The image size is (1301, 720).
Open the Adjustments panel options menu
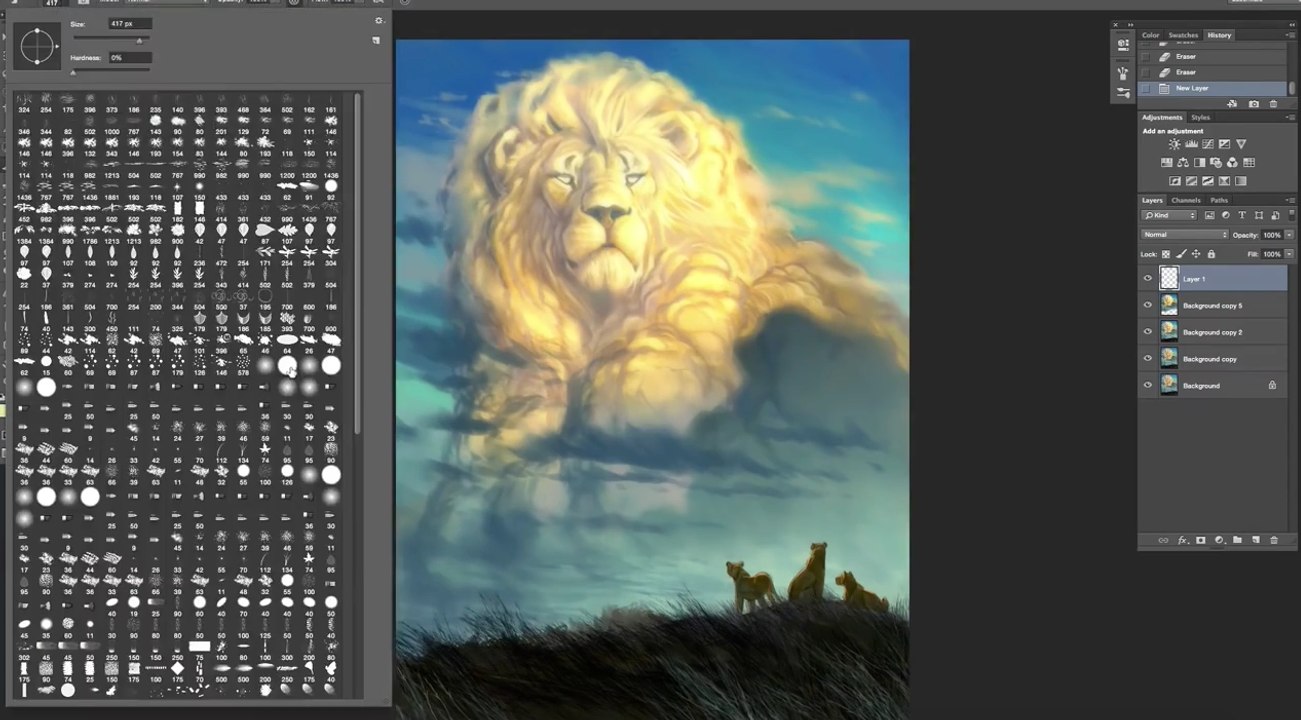coord(1290,117)
